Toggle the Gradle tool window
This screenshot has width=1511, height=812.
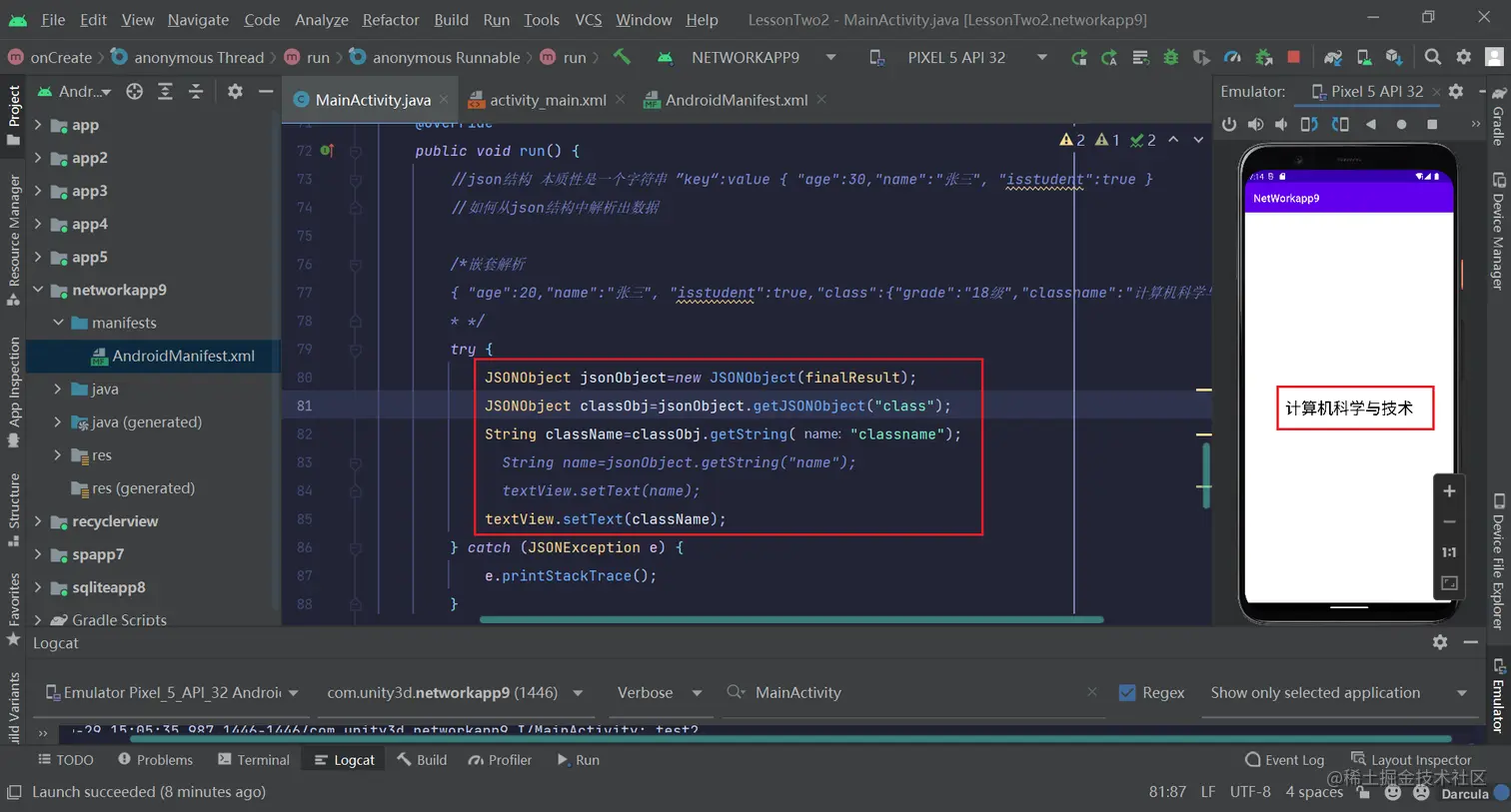click(1498, 115)
